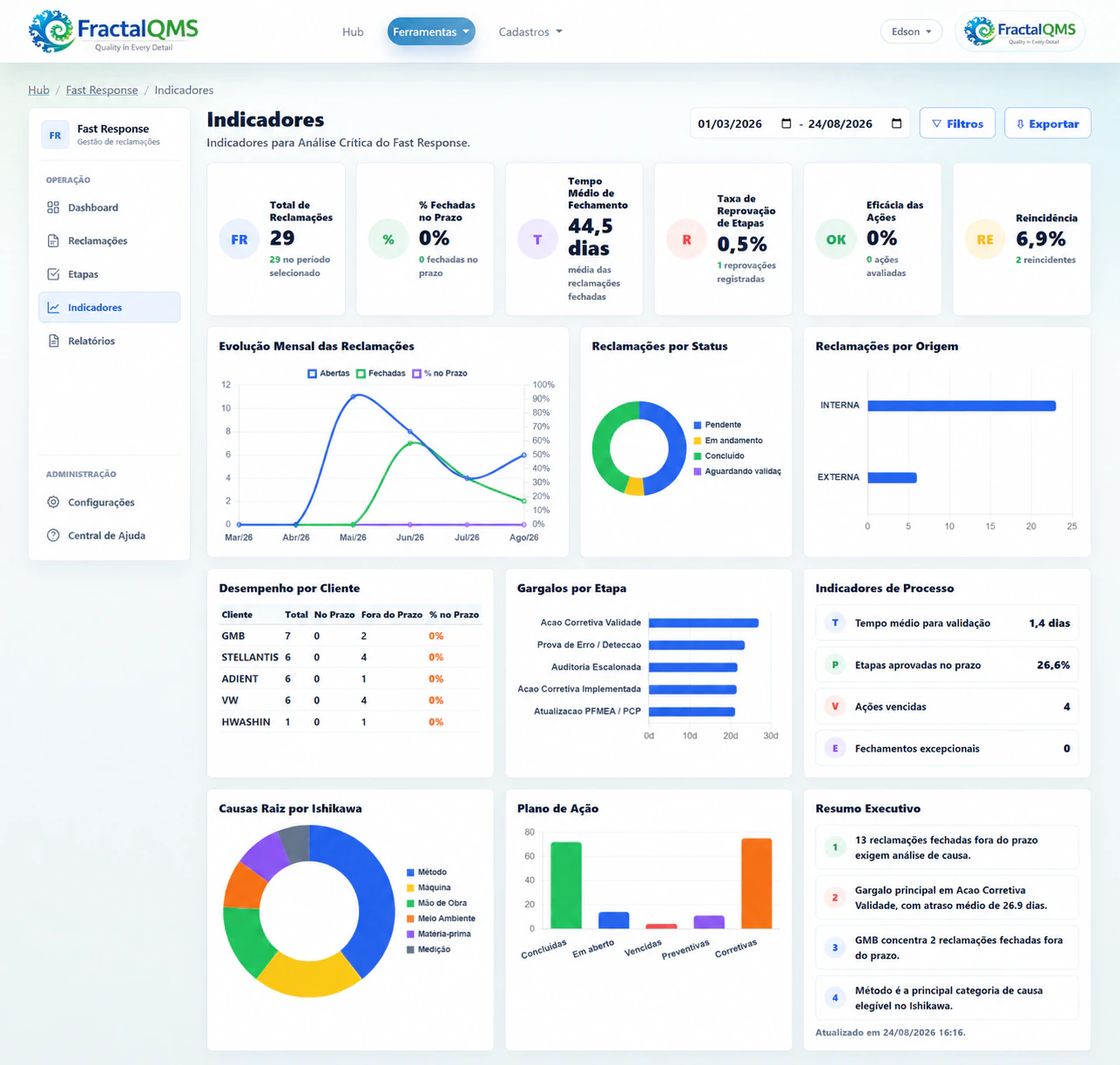The image size is (1120, 1065).
Task: Toggle the Abertas series in the monthly chart legend
Action: 328,374
